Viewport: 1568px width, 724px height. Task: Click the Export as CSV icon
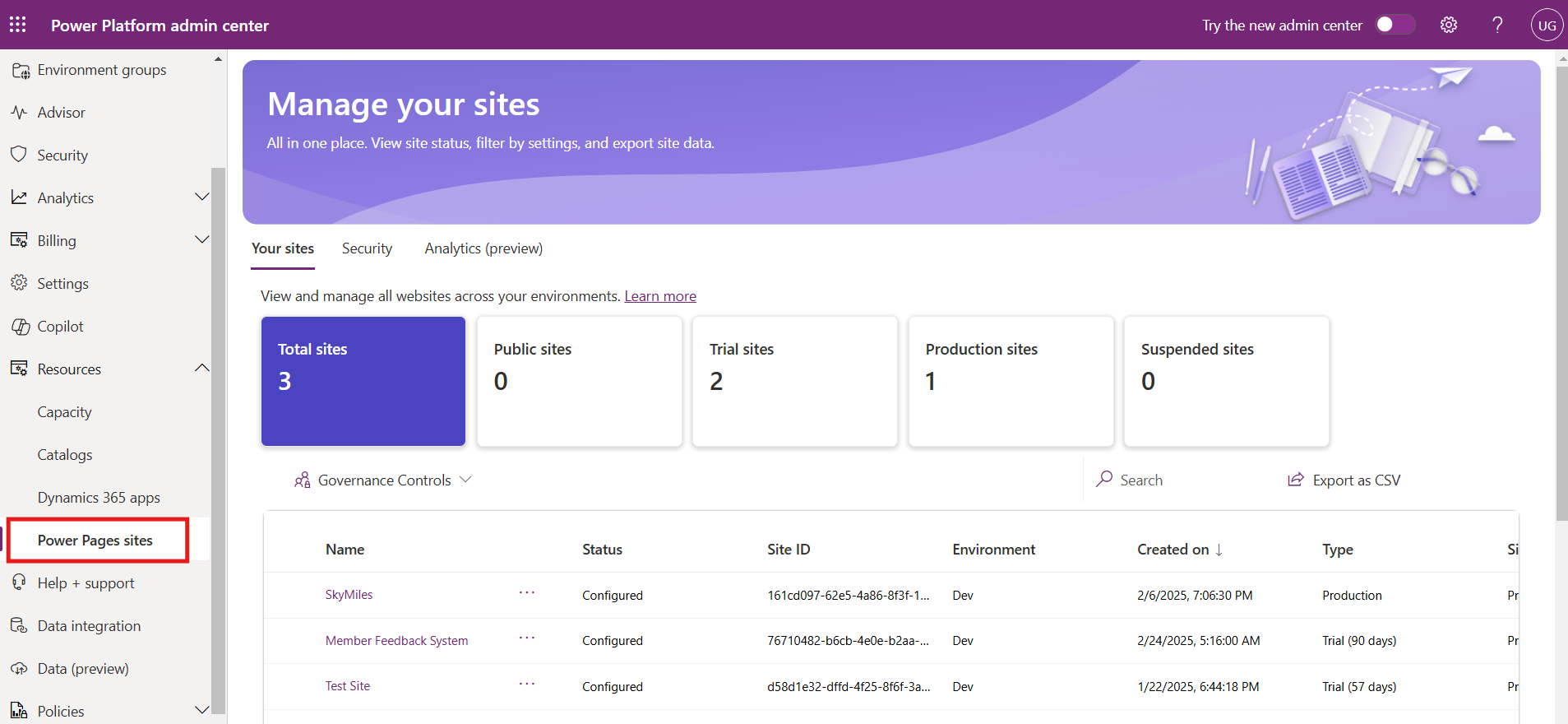[1296, 480]
